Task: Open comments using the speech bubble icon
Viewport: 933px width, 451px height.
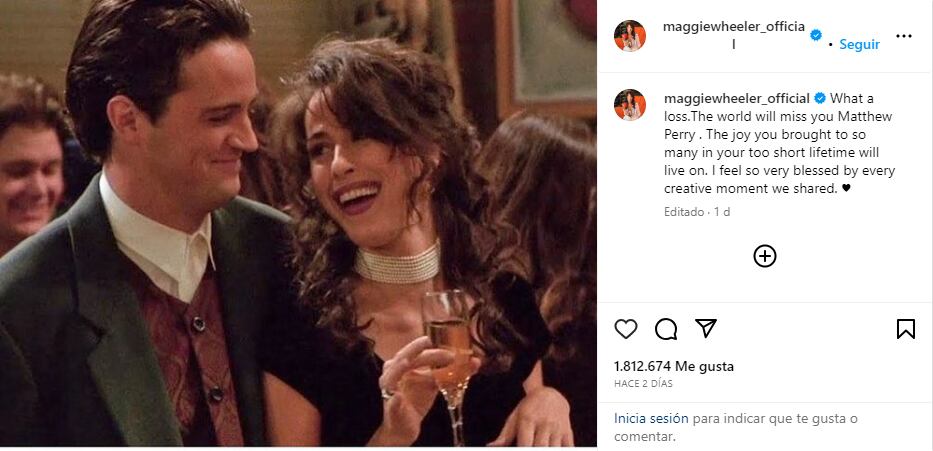Action: point(666,329)
